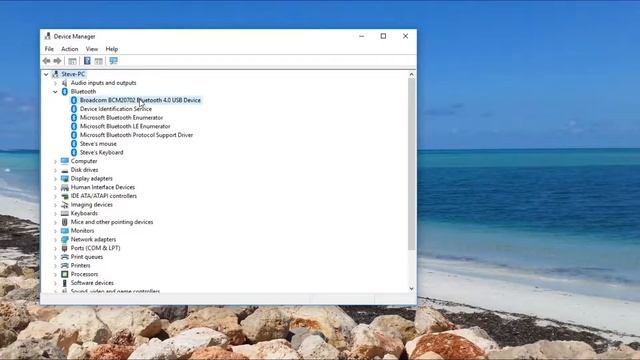
Task: Click the Bluetooth category icon
Action: pyautogui.click(x=64, y=91)
